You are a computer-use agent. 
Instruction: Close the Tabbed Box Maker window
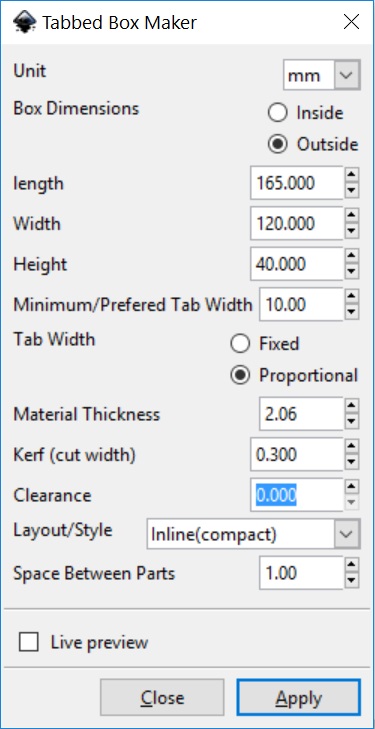(351, 22)
